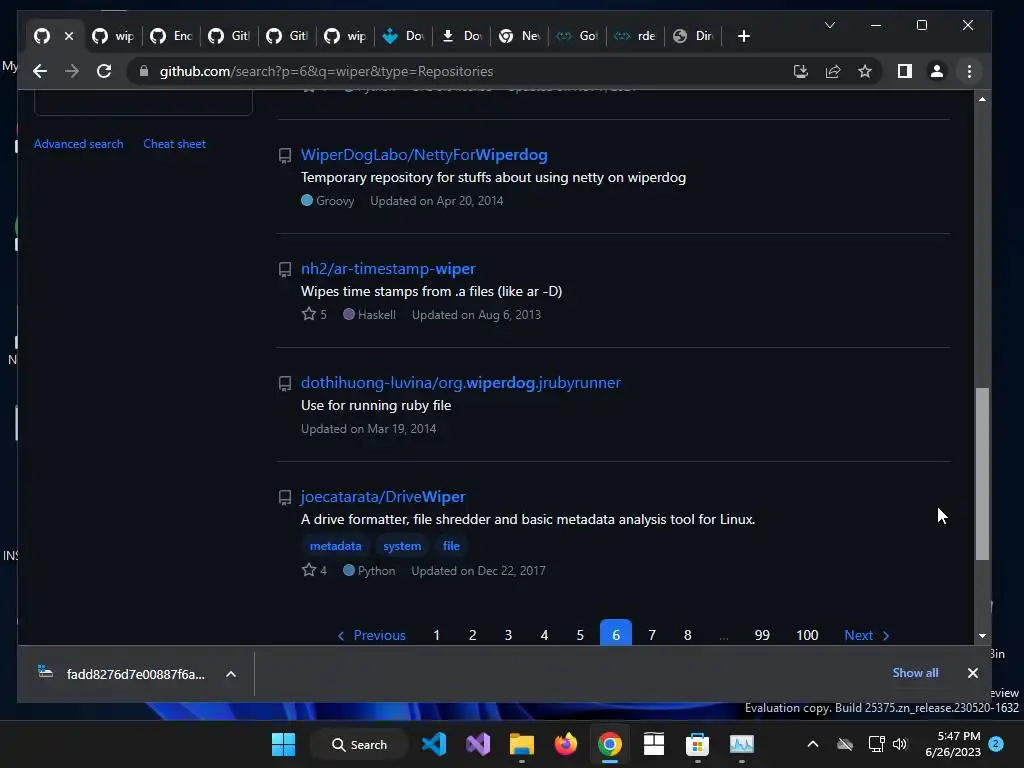
Task: Open a new browser tab
Action: [744, 36]
